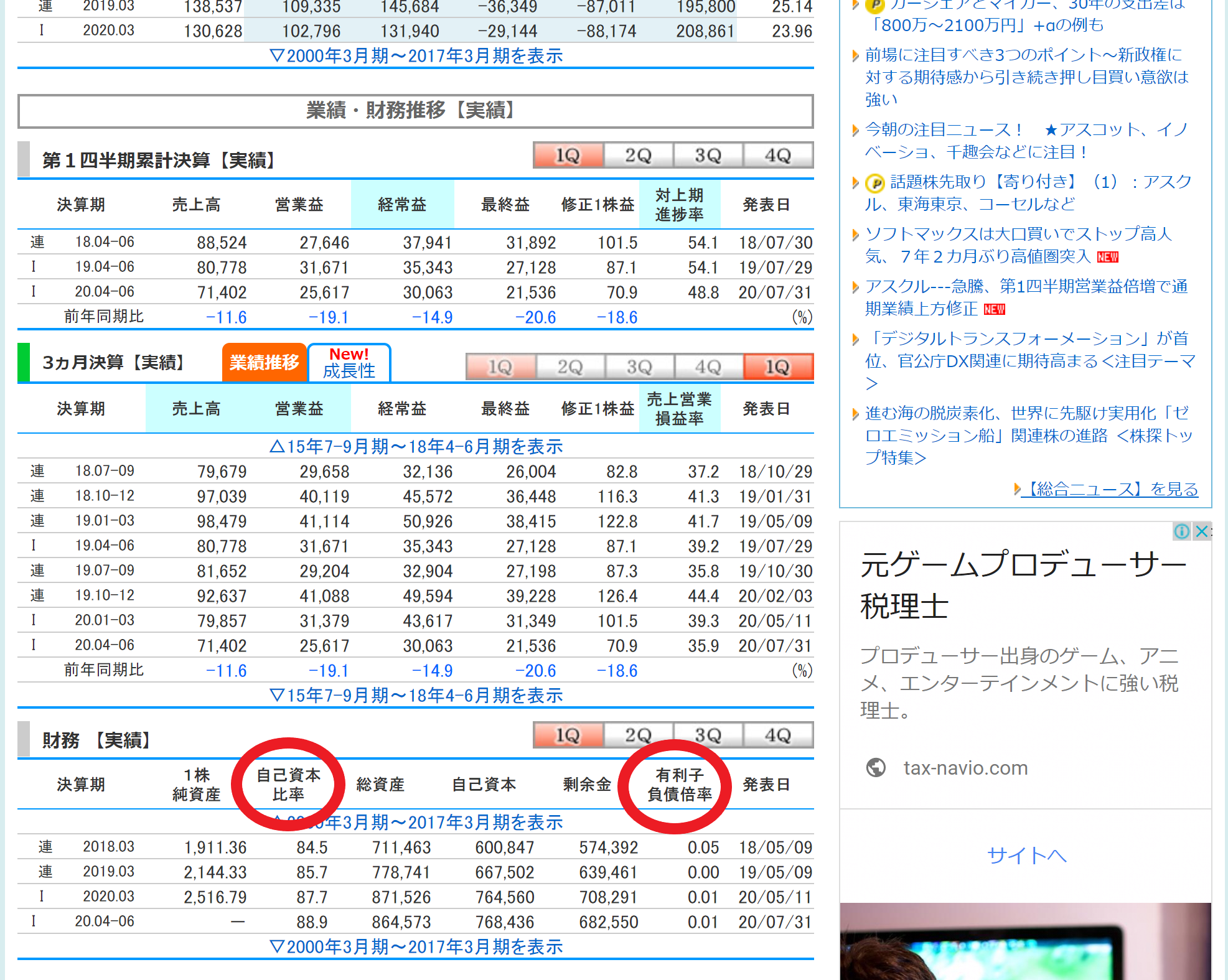This screenshot has width=1228, height=980.
Task: Click the NEW badge after アスクル headline
Action: pos(994,309)
